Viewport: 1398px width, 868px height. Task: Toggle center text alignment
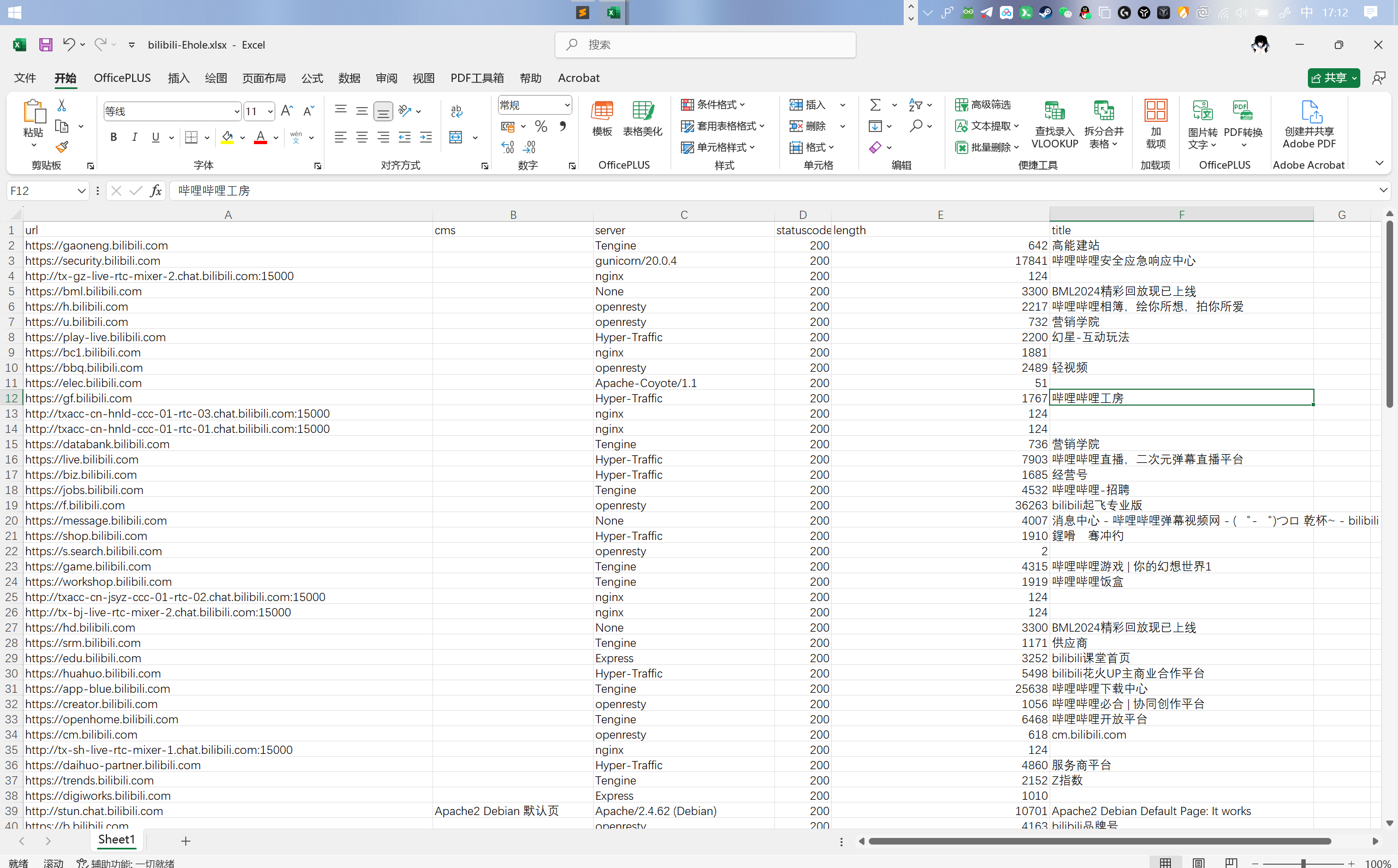(362, 137)
